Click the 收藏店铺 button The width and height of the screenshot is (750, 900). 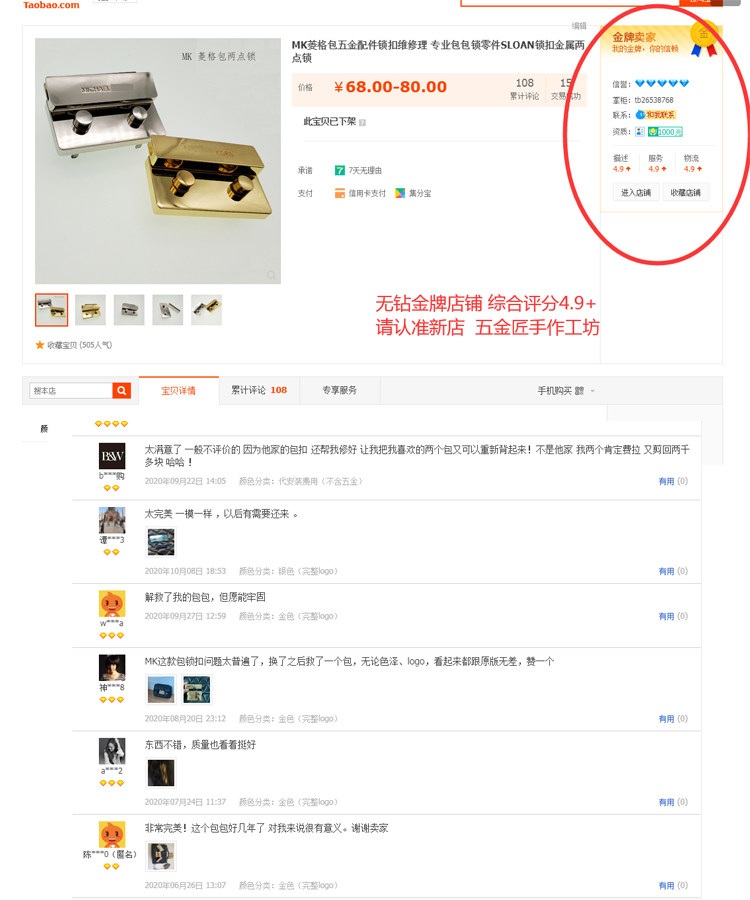[x=685, y=192]
